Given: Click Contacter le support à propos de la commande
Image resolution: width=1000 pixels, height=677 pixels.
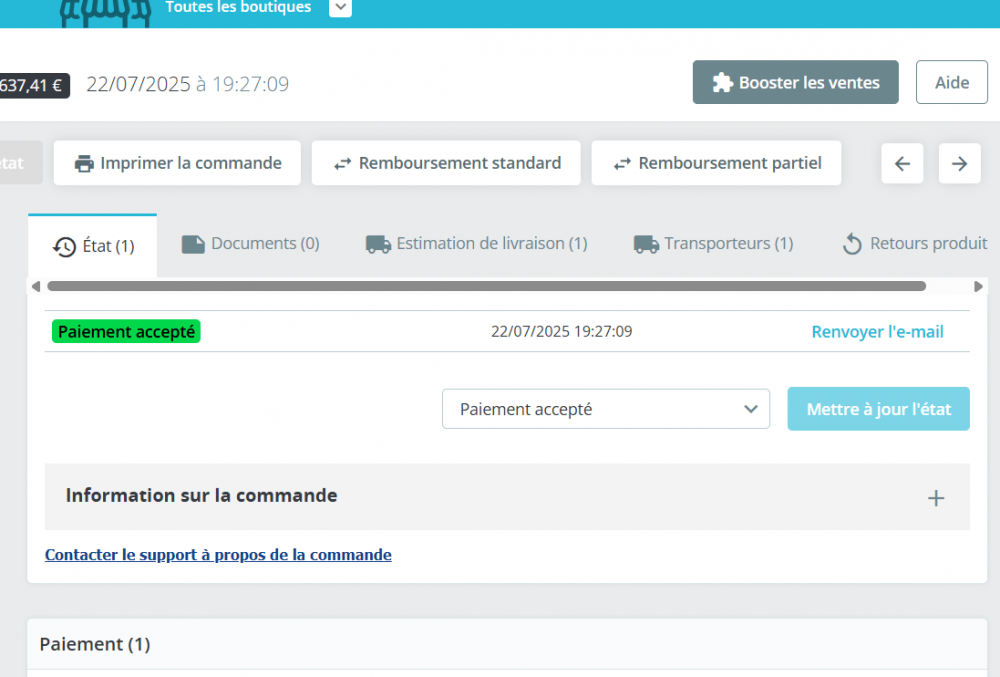Looking at the screenshot, I should pos(218,555).
